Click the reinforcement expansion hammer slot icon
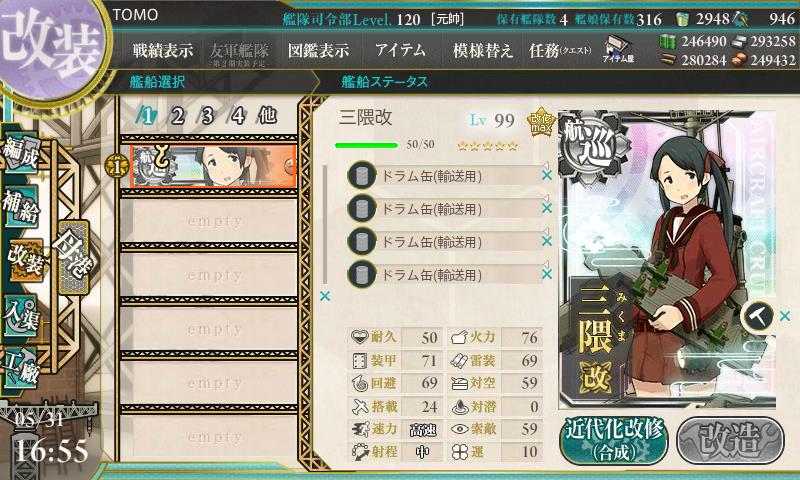This screenshot has width=800, height=480. pos(758,316)
